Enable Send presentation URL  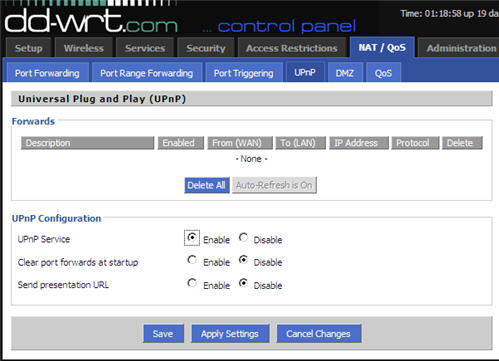point(192,283)
